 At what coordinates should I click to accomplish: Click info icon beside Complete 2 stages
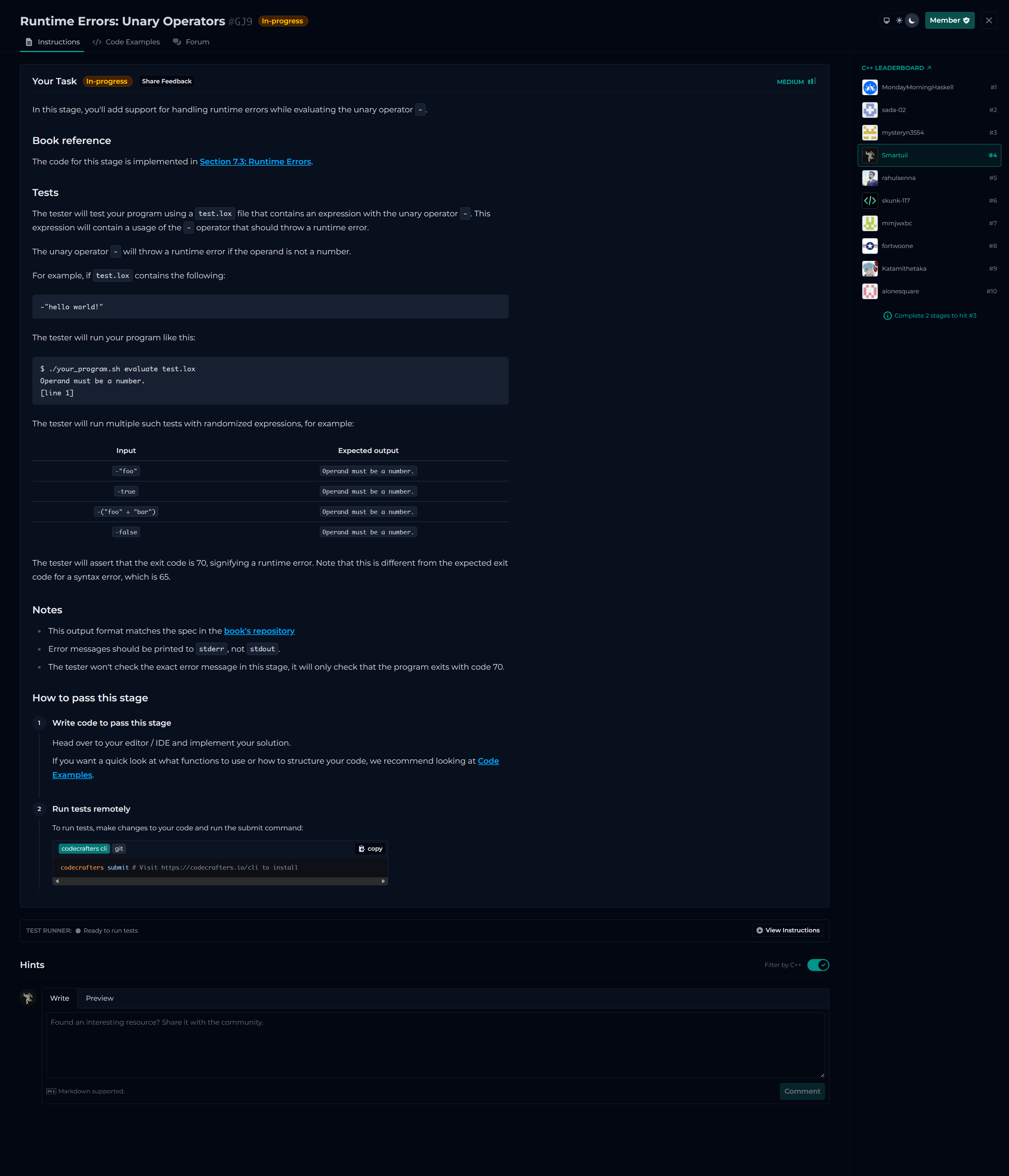[888, 316]
